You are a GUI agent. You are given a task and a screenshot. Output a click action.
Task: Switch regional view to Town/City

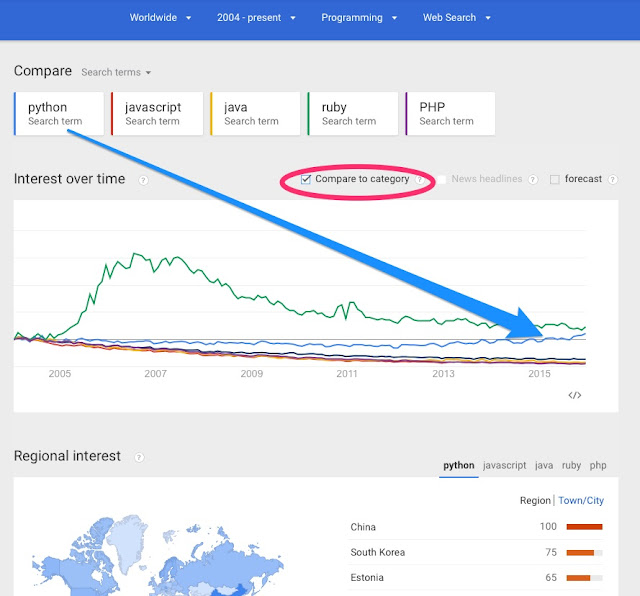click(579, 501)
